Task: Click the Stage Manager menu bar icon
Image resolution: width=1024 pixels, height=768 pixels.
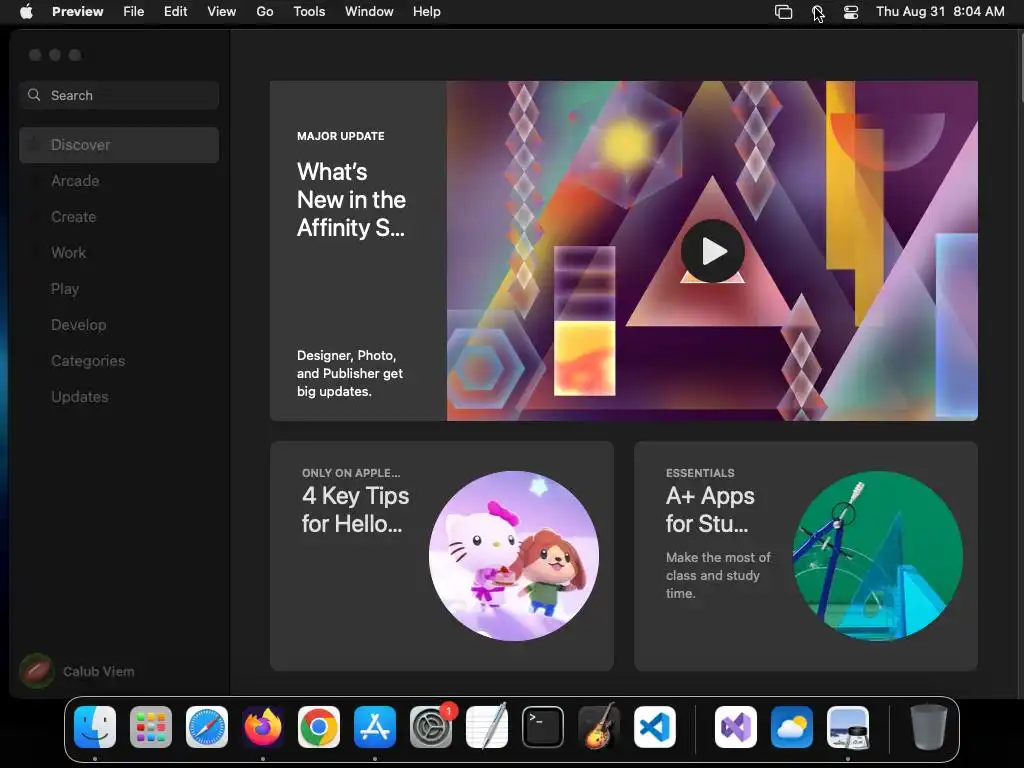Action: pyautogui.click(x=784, y=12)
